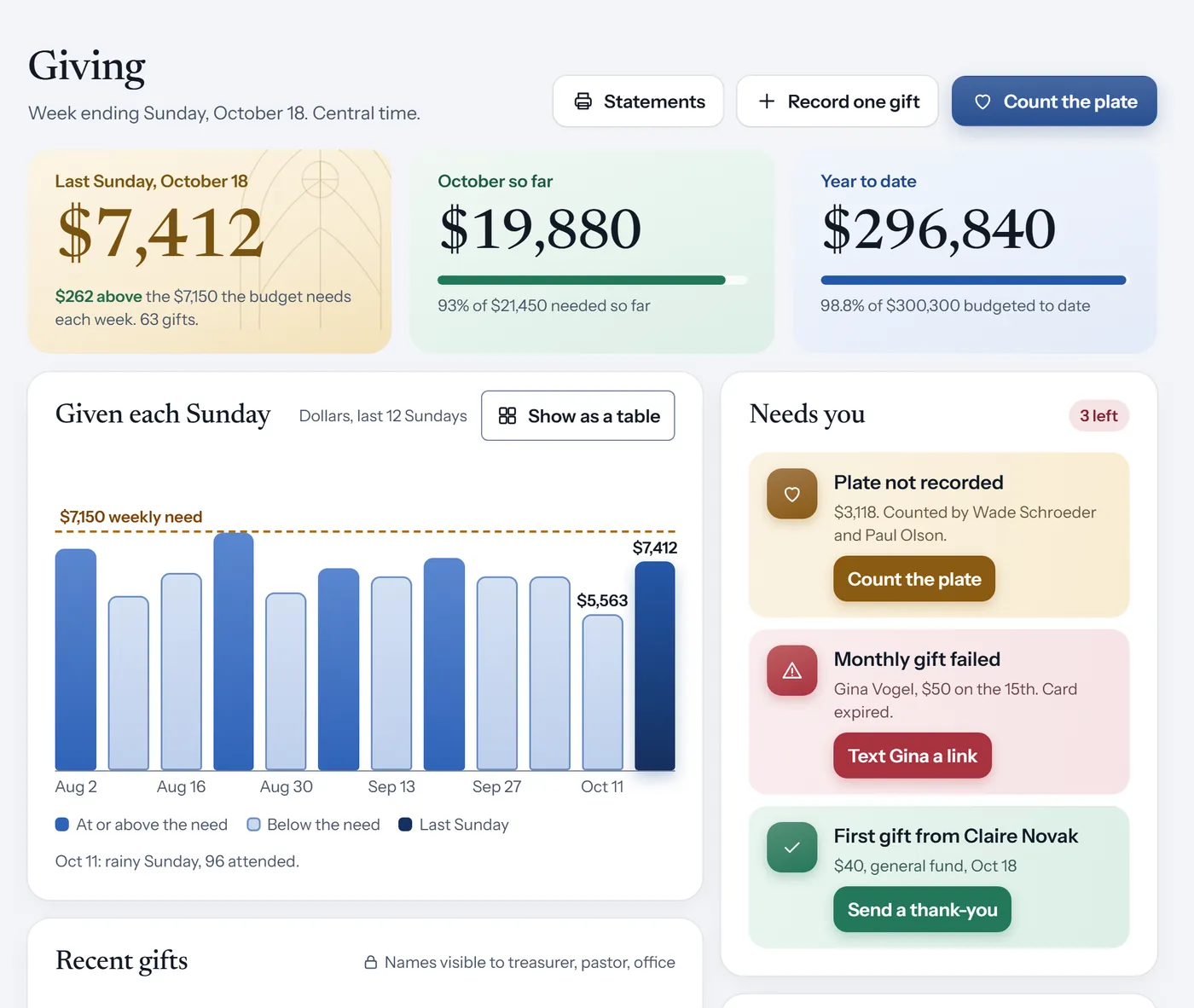Click the Last Sunday $7,412 amount
The height and width of the screenshot is (1008, 1194).
coord(161,232)
